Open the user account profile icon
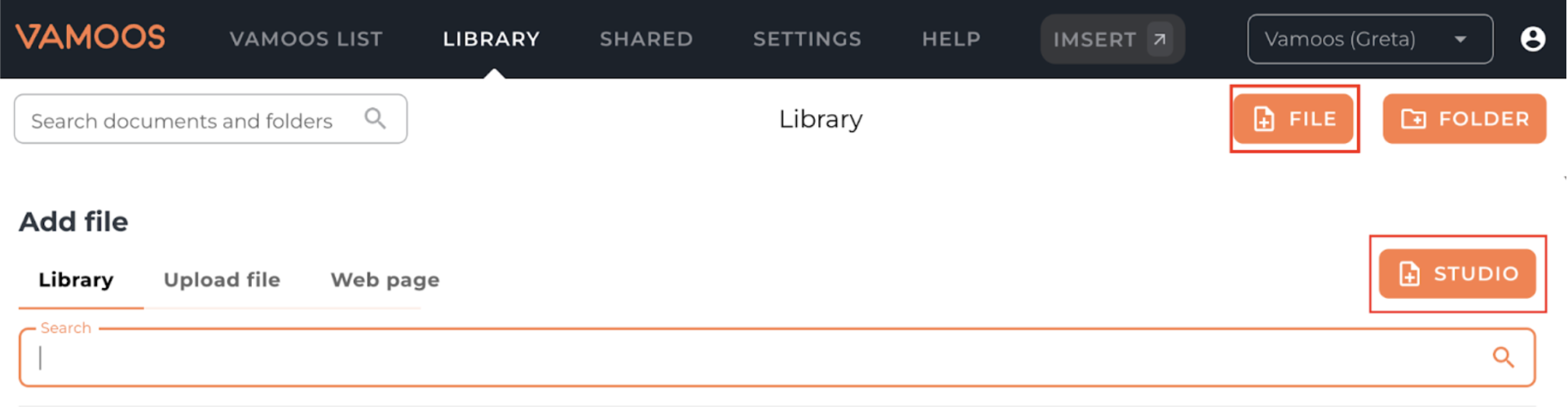1568x407 pixels. click(1532, 38)
